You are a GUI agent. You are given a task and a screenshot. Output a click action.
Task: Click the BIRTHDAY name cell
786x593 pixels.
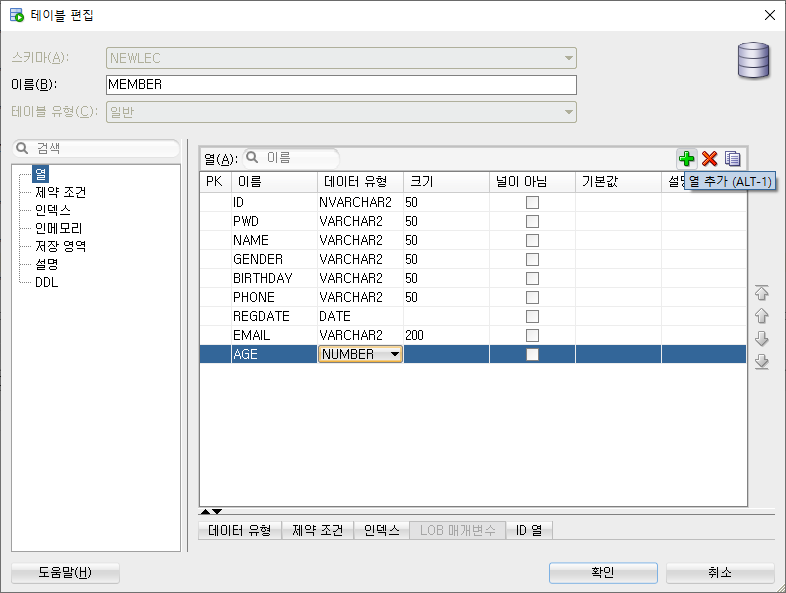(274, 279)
